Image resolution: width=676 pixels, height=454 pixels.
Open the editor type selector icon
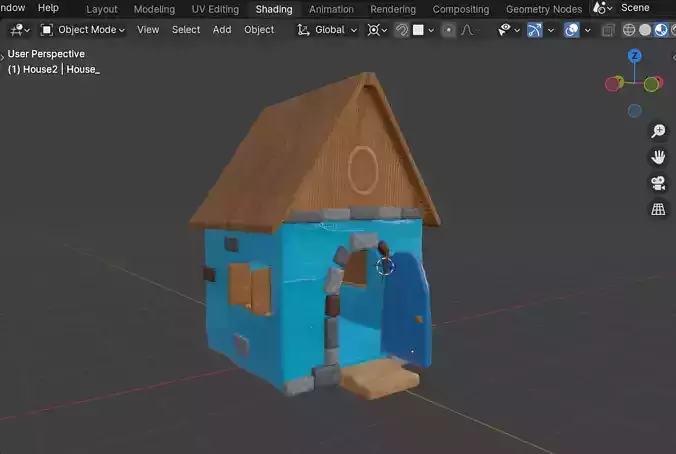(x=20, y=30)
